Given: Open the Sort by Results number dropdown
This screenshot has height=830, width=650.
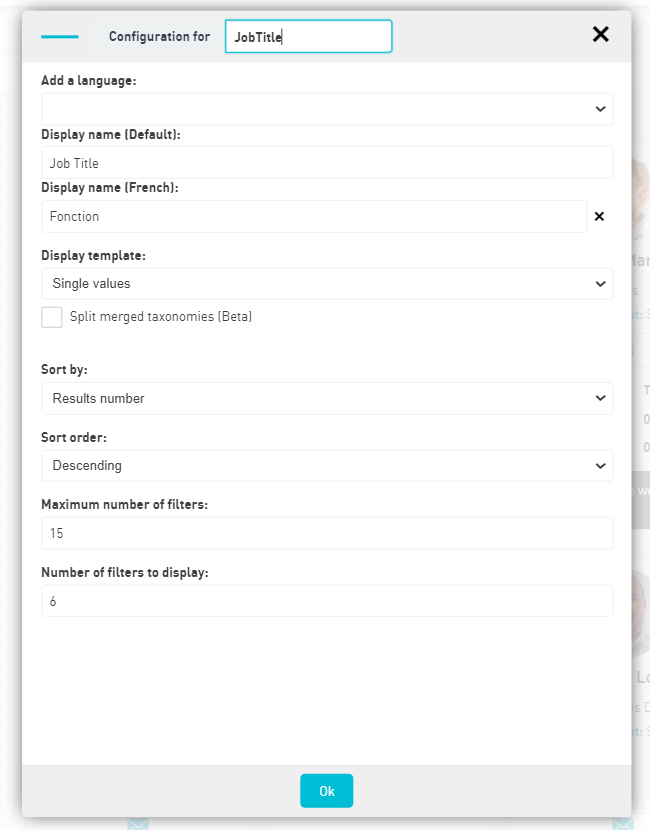Looking at the screenshot, I should pyautogui.click(x=327, y=398).
